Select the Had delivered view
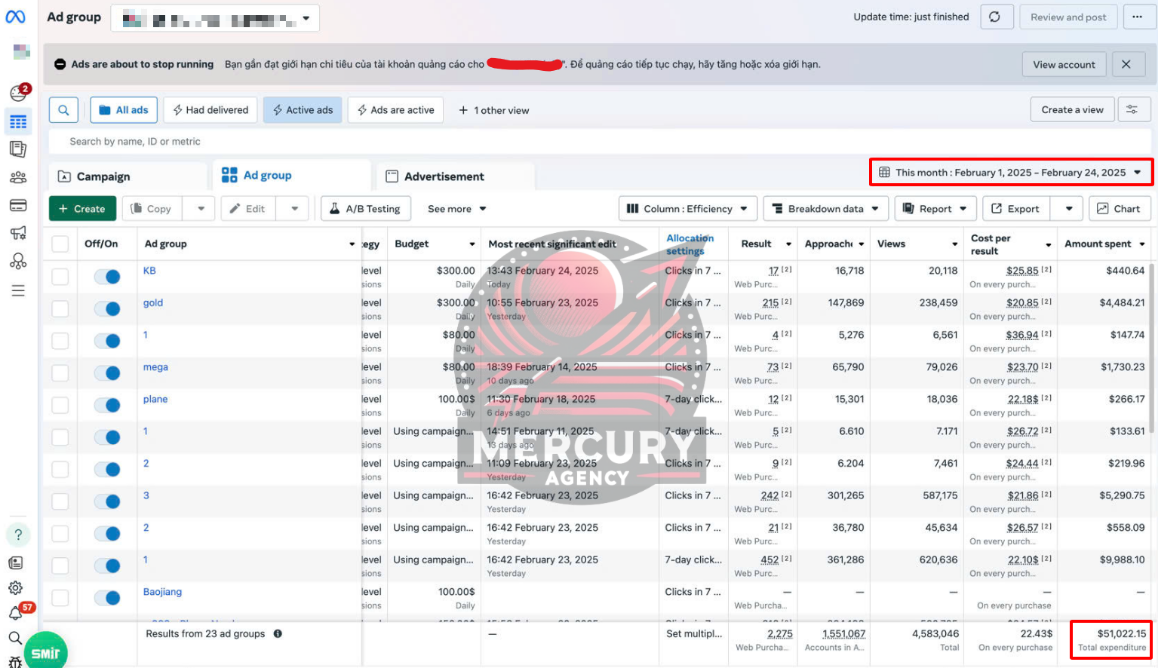1158x668 pixels. coord(210,110)
